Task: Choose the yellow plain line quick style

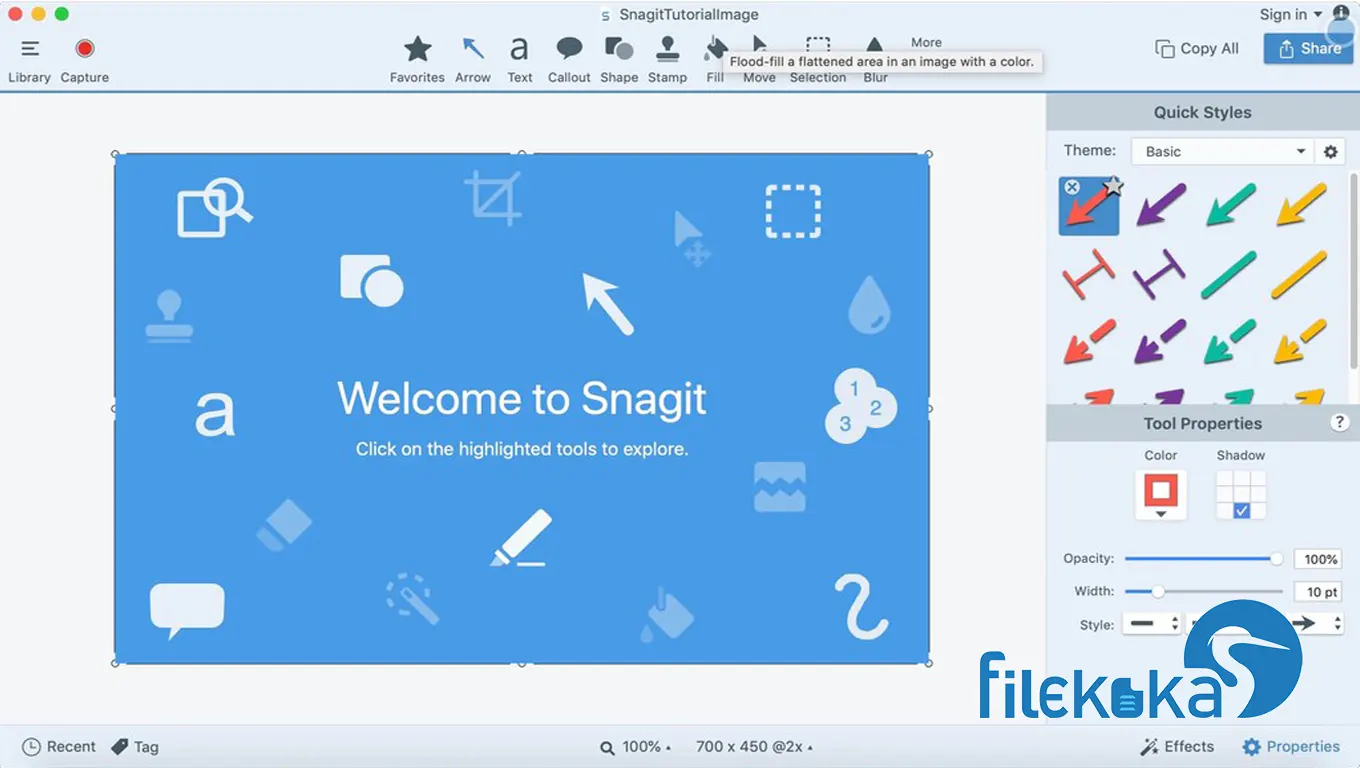Action: 1300,275
